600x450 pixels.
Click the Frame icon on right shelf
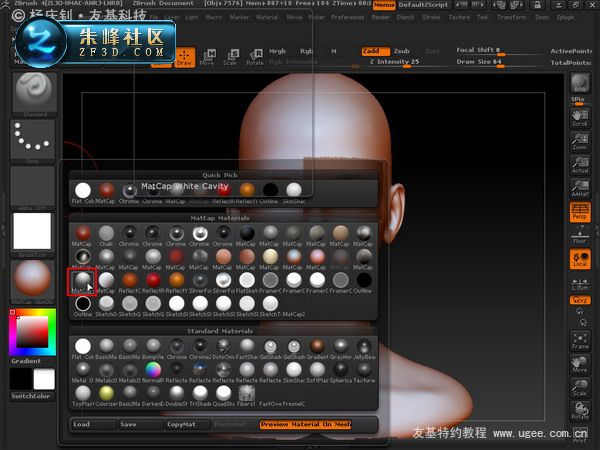580,340
